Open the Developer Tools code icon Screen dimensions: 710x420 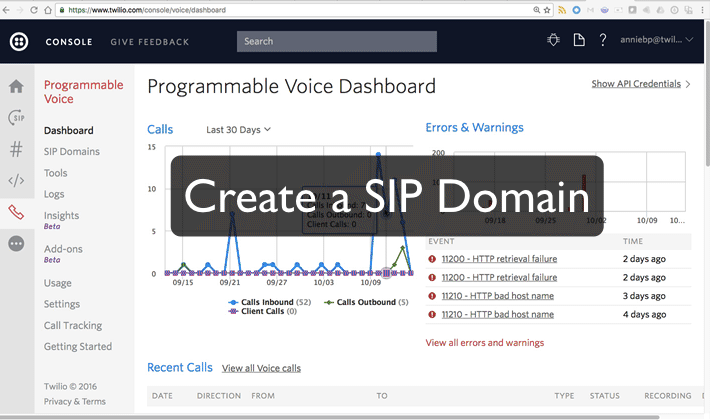(x=16, y=181)
